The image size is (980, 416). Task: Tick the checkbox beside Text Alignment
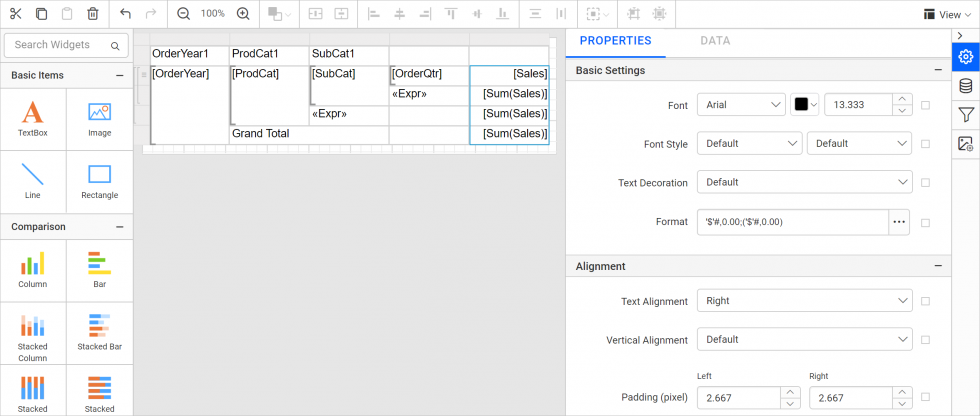click(926, 301)
